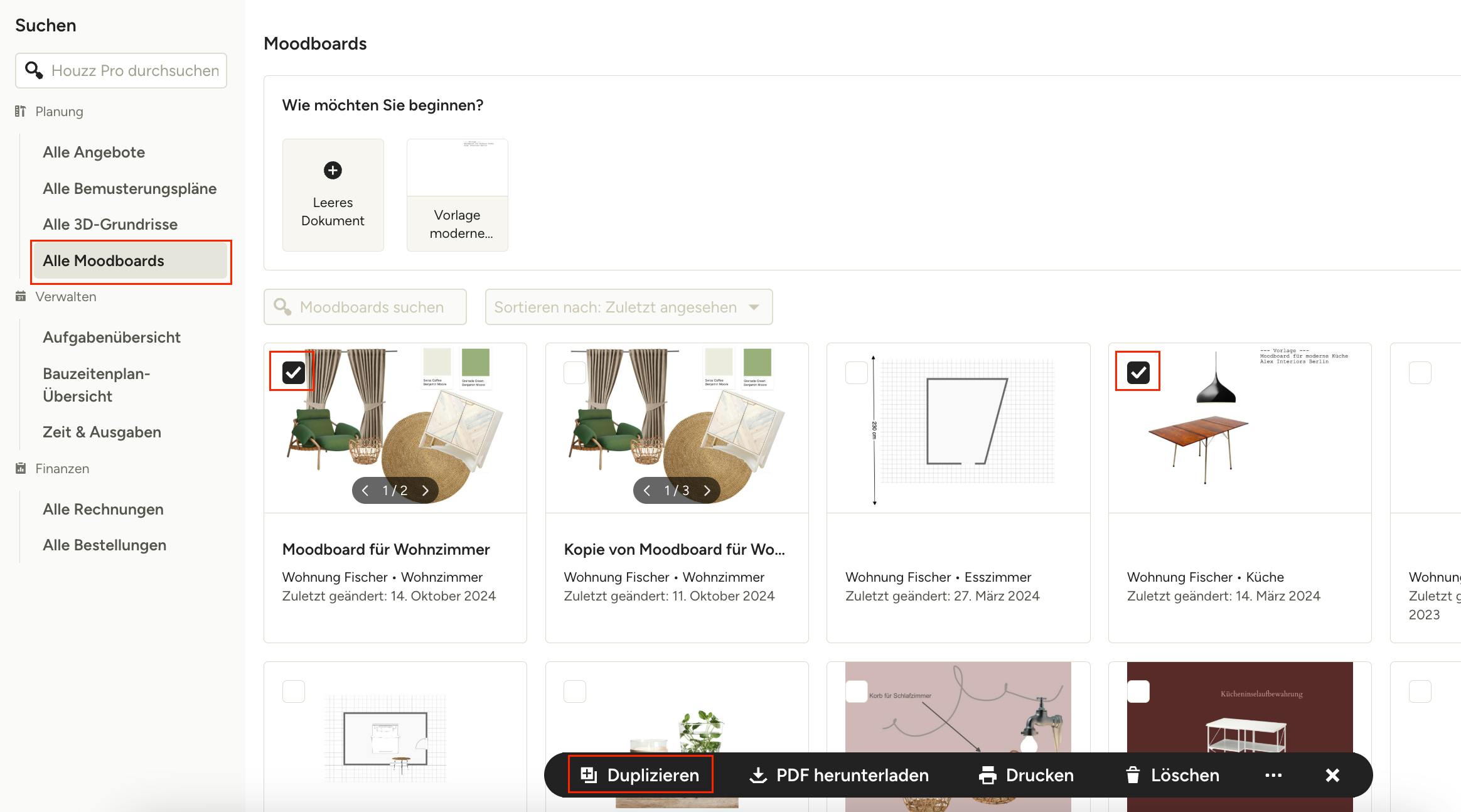Show previous page of Moodboard für Wohnzimmer
The height and width of the screenshot is (812, 1461).
coord(365,490)
